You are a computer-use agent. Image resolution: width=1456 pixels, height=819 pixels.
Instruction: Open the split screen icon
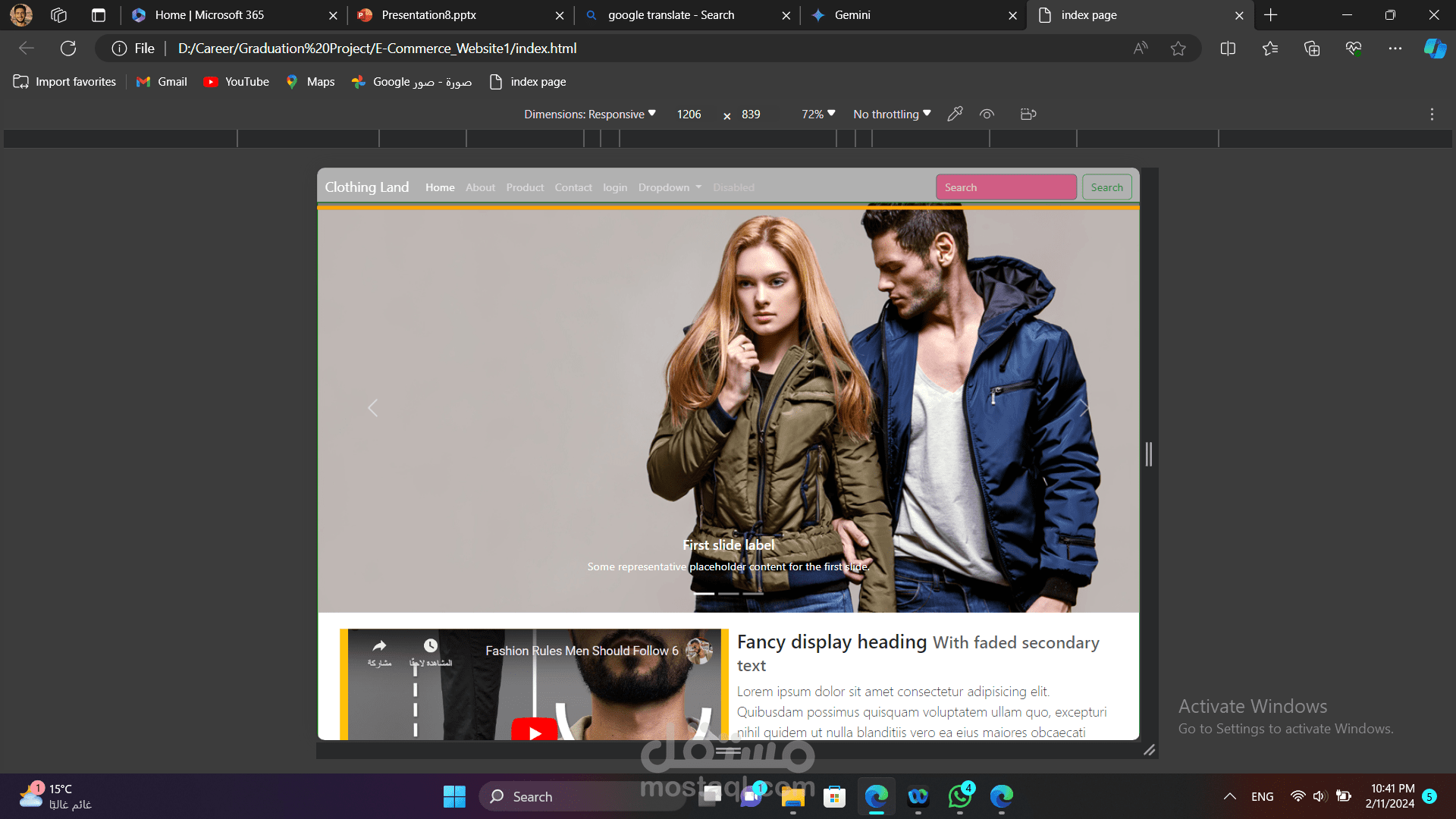tap(1228, 49)
